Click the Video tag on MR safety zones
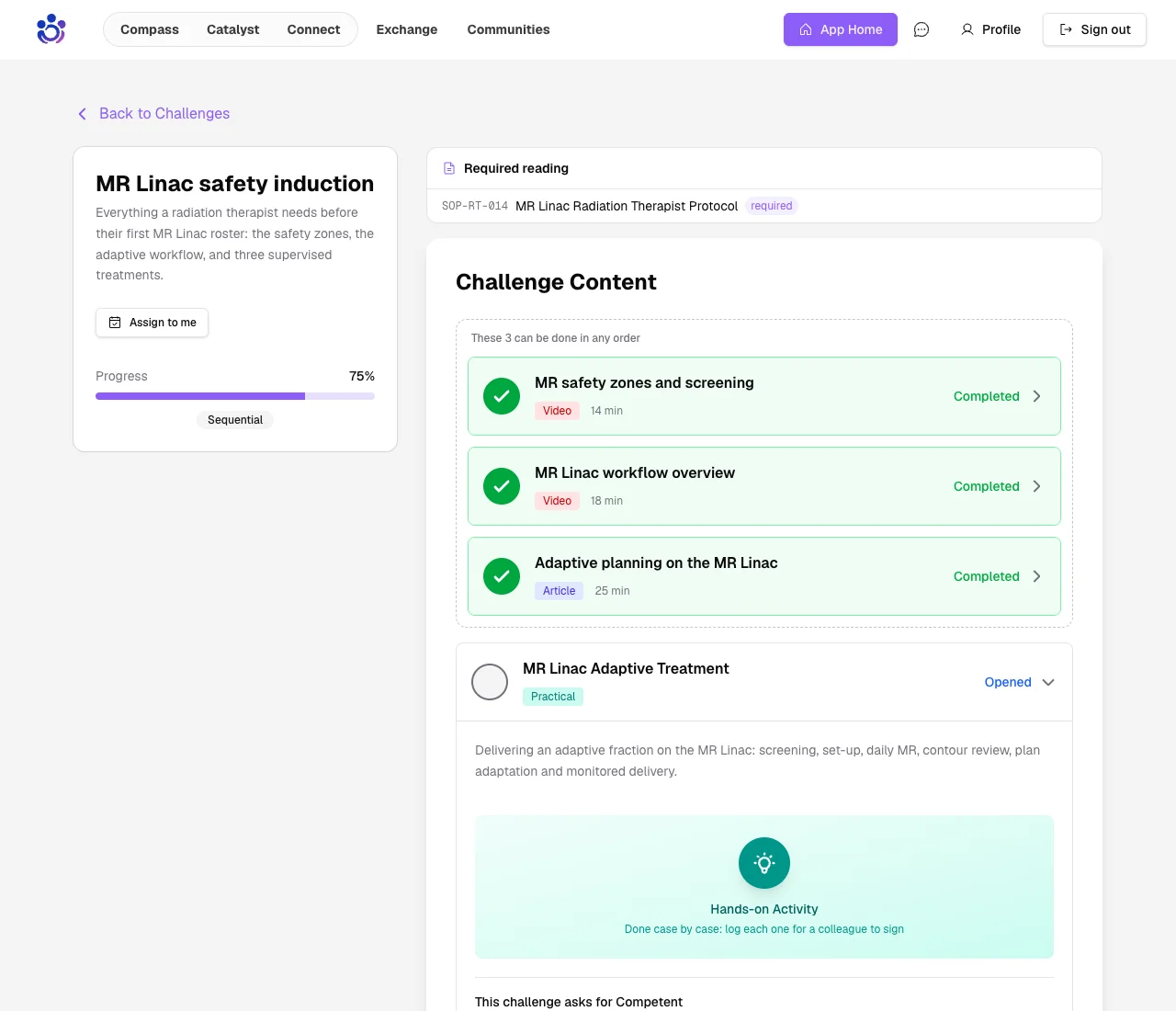This screenshot has width=1176, height=1011. 557,411
